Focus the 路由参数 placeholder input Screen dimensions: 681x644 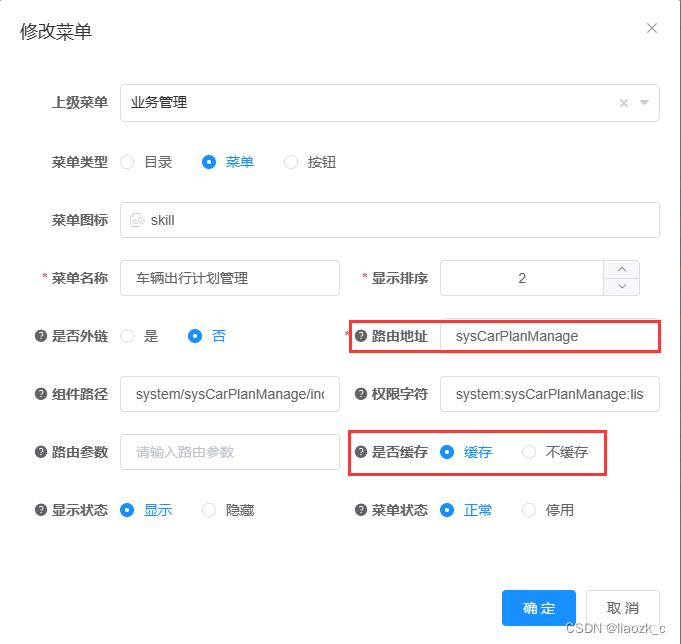[230, 452]
